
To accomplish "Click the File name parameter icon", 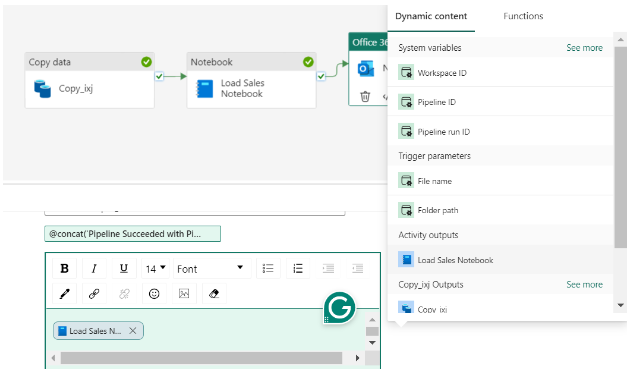I will (x=406, y=181).
